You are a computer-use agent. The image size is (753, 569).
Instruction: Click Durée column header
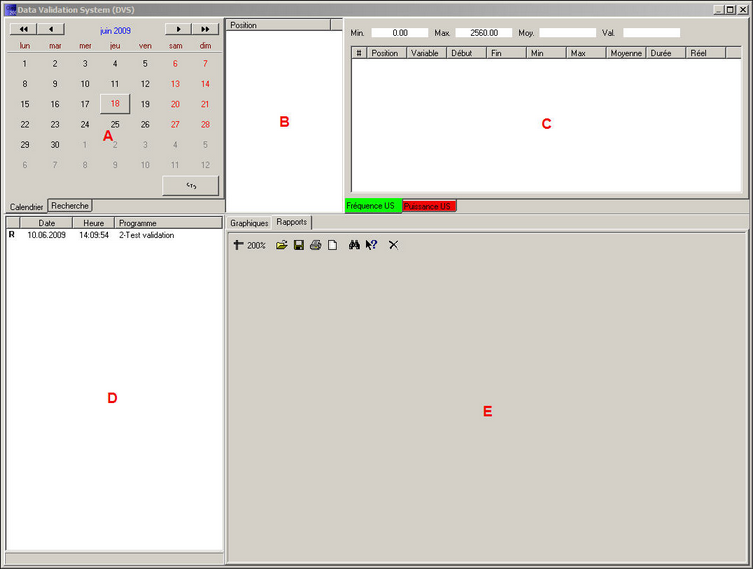pyautogui.click(x=666, y=53)
